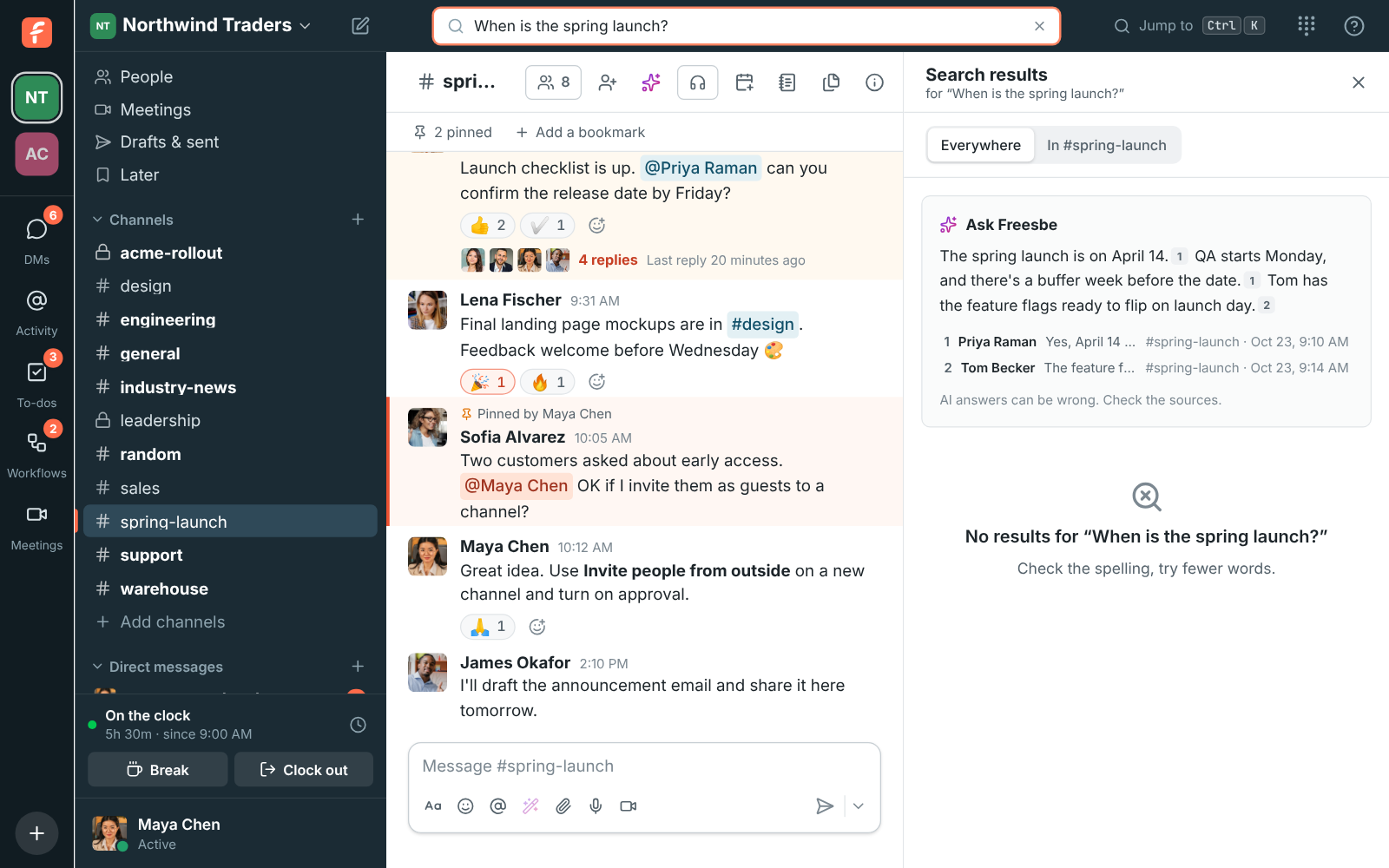Toggle the party popper reaction on Lena's message

coord(488,382)
